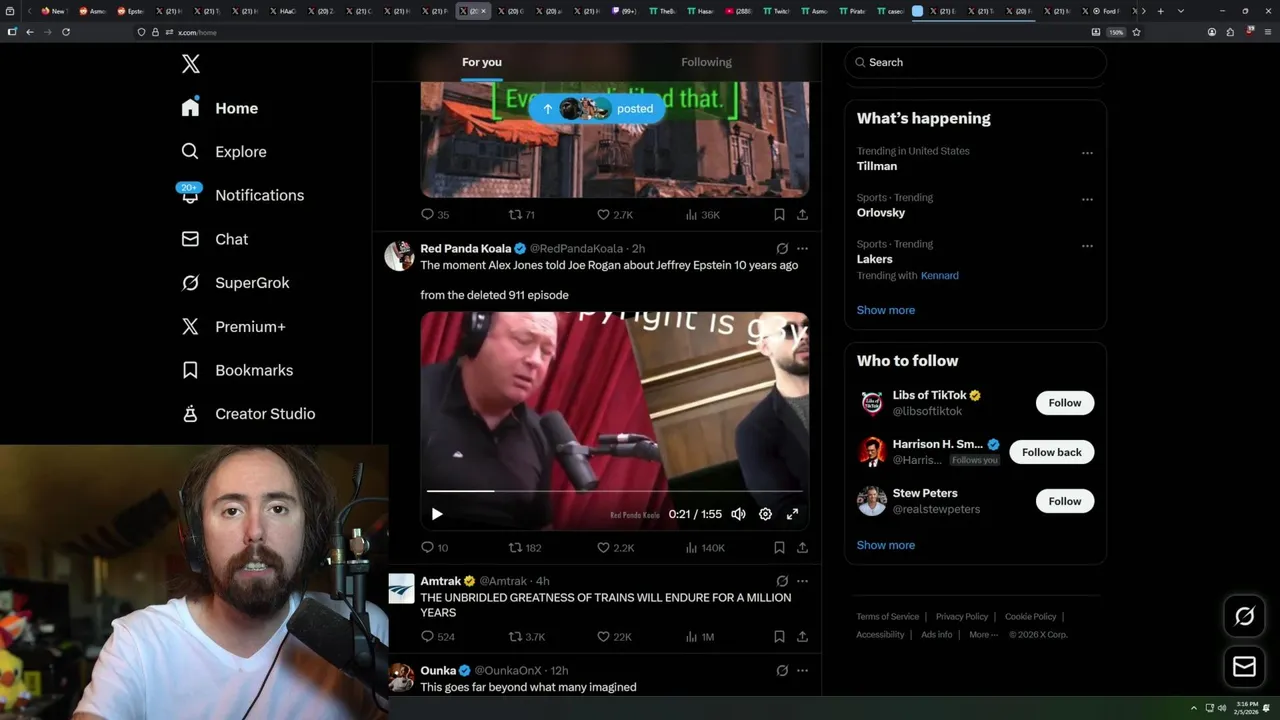Click the search input field

pos(975,62)
